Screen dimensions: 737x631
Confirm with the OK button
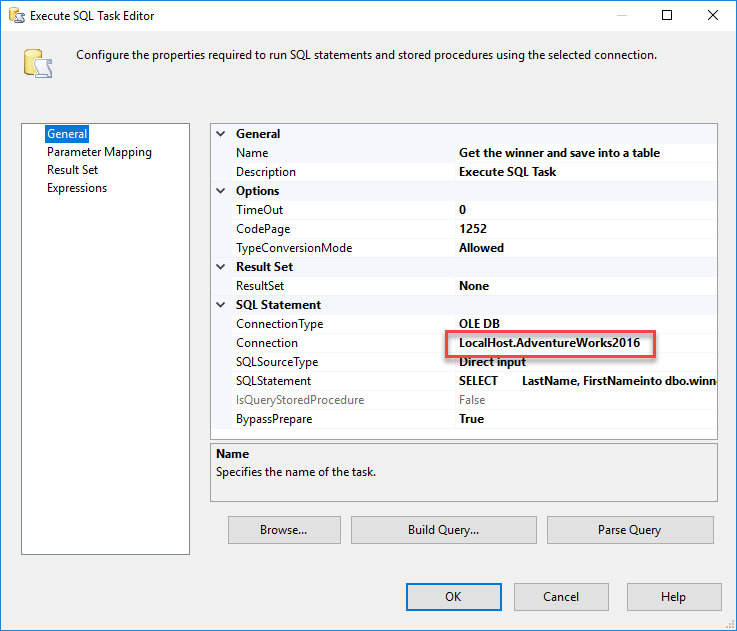453,597
